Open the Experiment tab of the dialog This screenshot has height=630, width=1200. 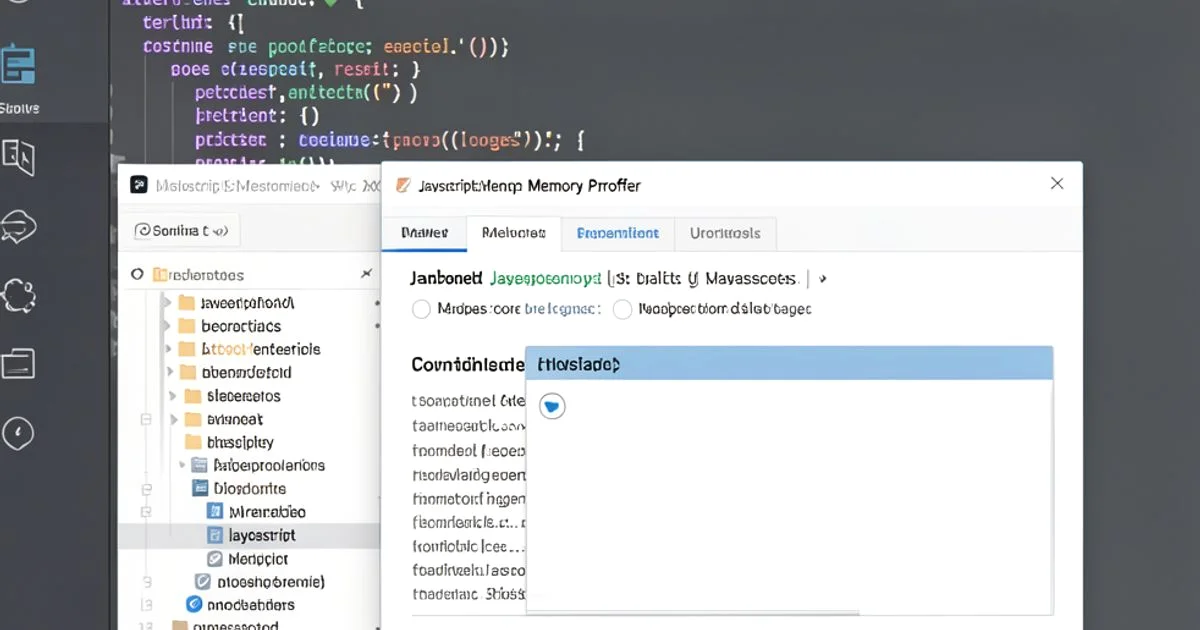tap(618, 233)
